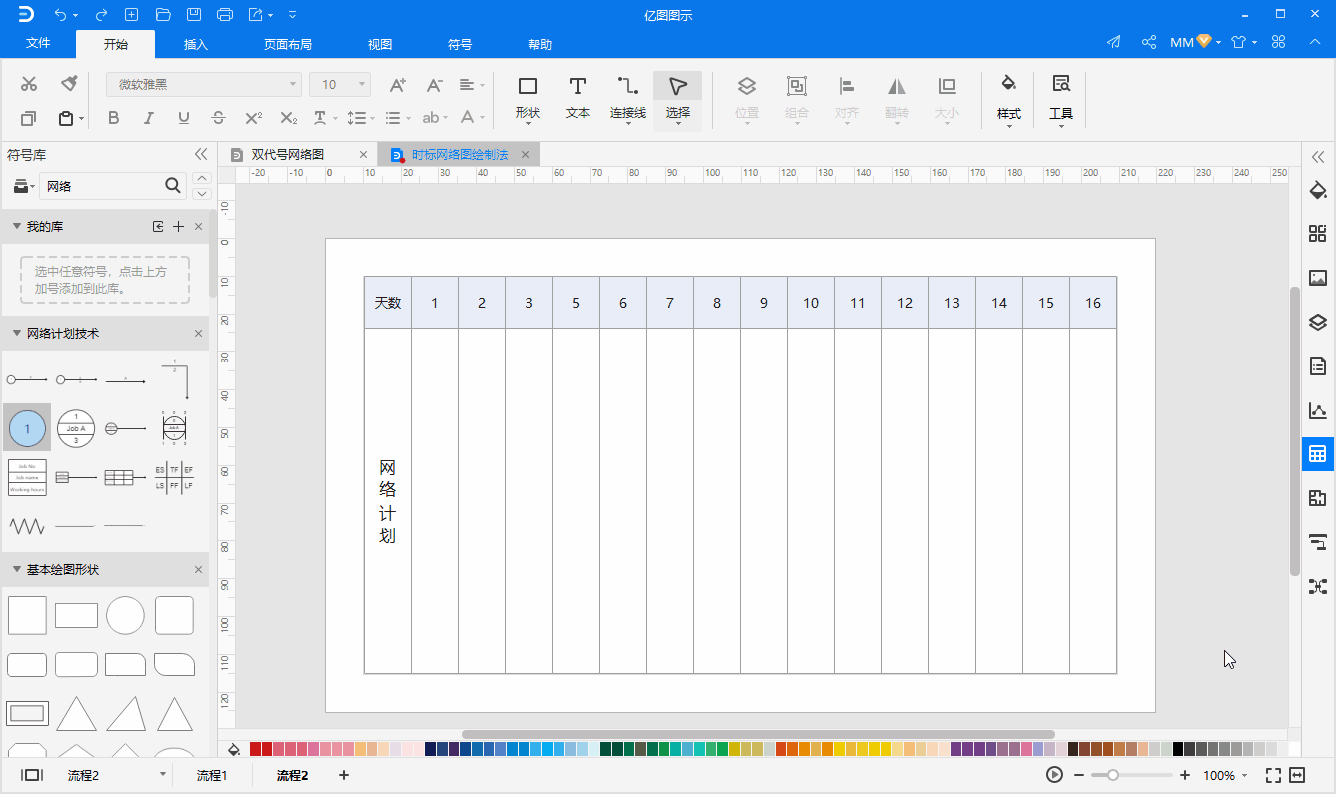1336x794 pixels.
Task: Click the 流程1 page tab
Action: (x=211, y=775)
